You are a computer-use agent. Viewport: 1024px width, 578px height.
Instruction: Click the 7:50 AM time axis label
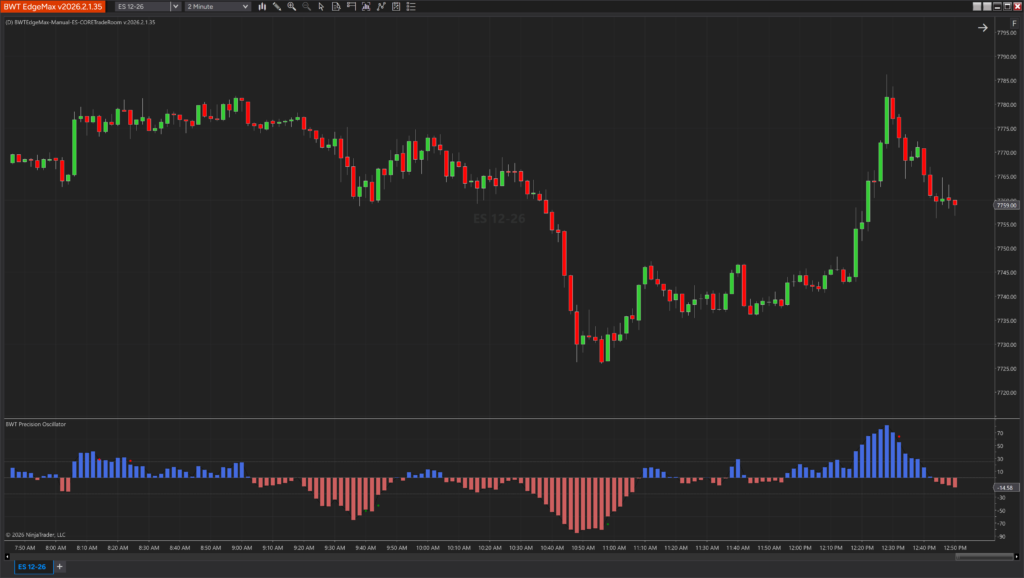[x=25, y=548]
